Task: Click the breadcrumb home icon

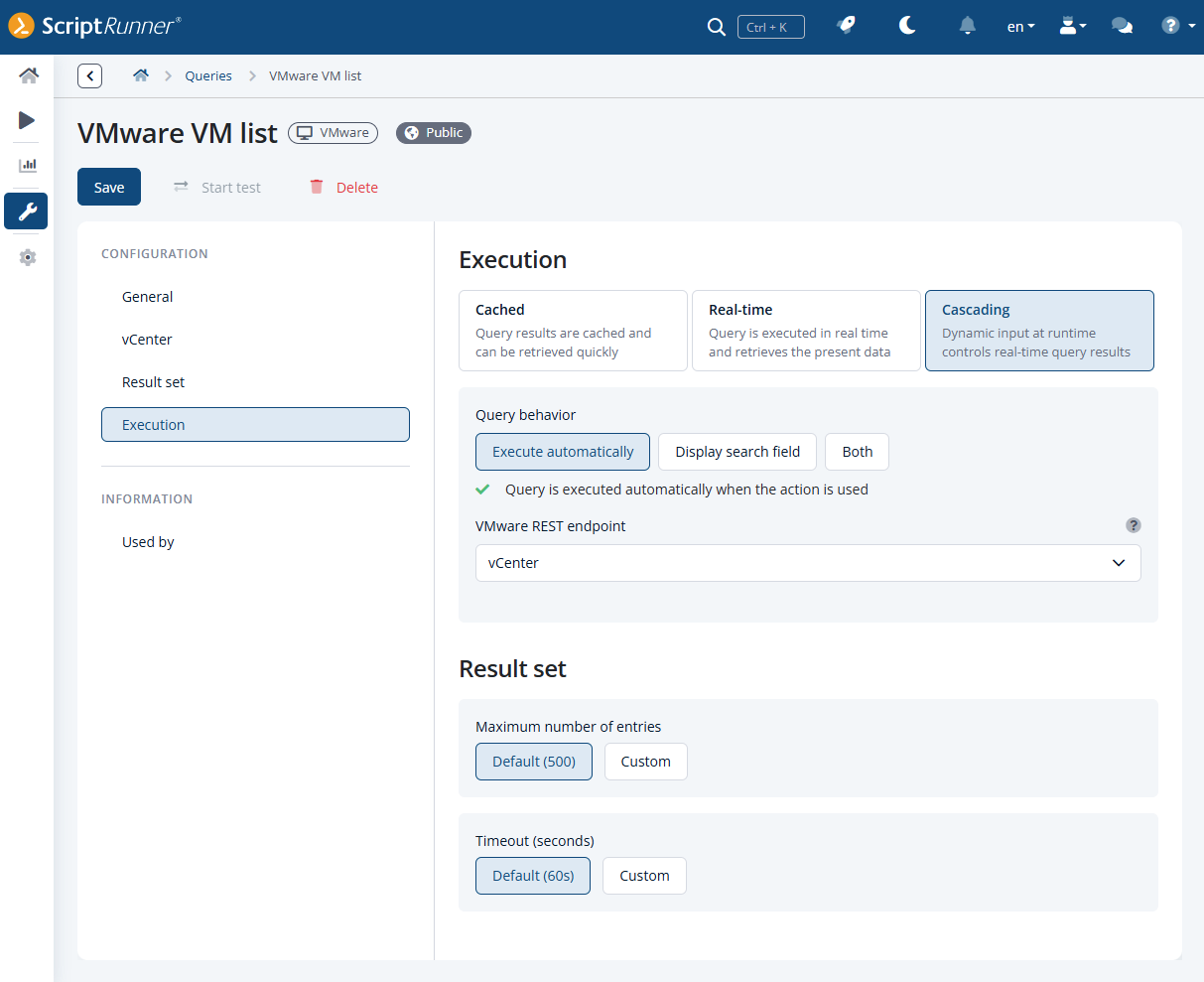Action: click(141, 75)
